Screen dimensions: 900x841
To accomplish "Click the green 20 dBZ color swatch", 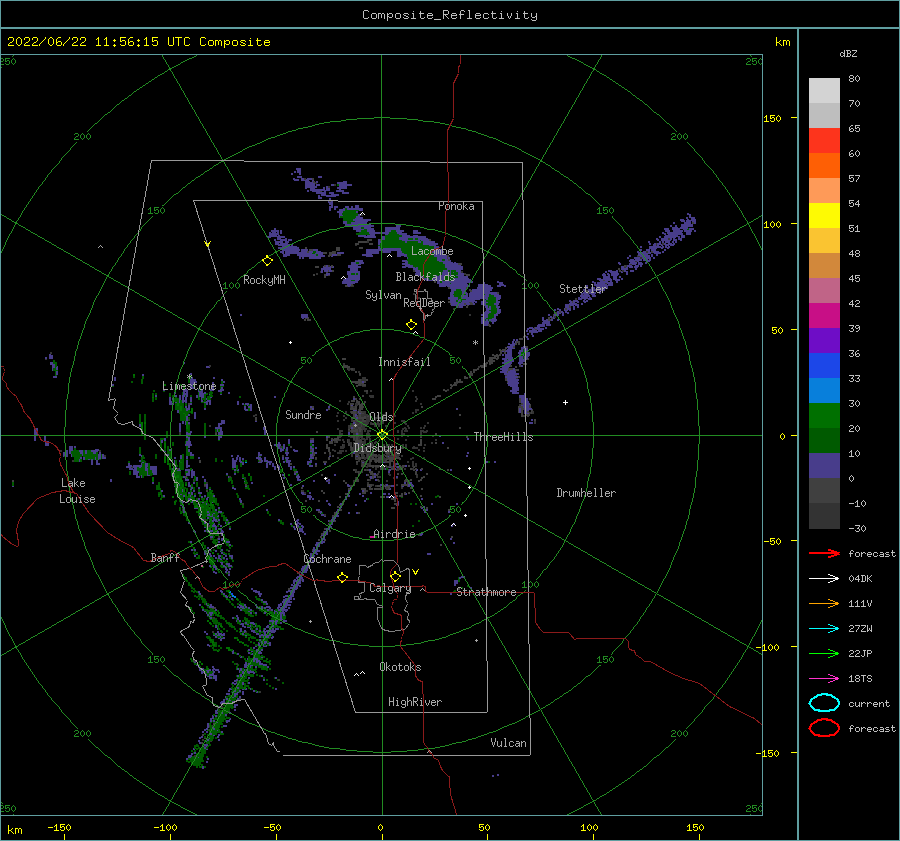I will 824,416.
